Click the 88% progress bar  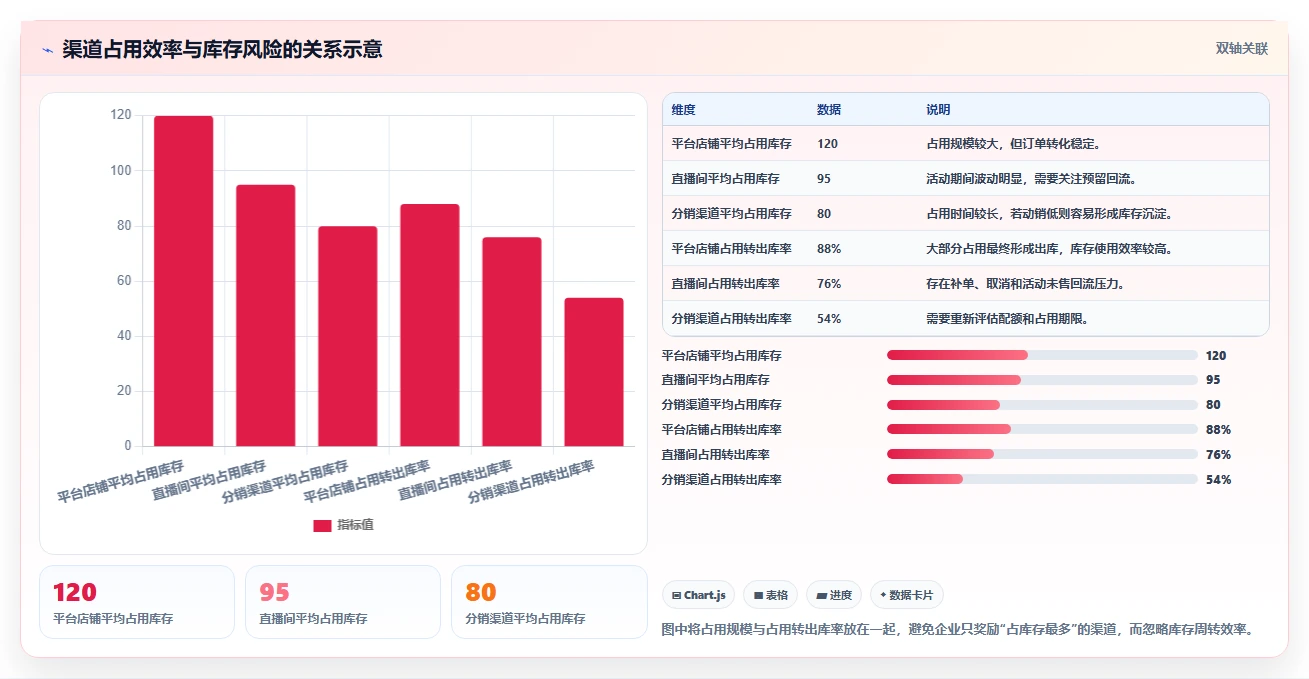1042,430
